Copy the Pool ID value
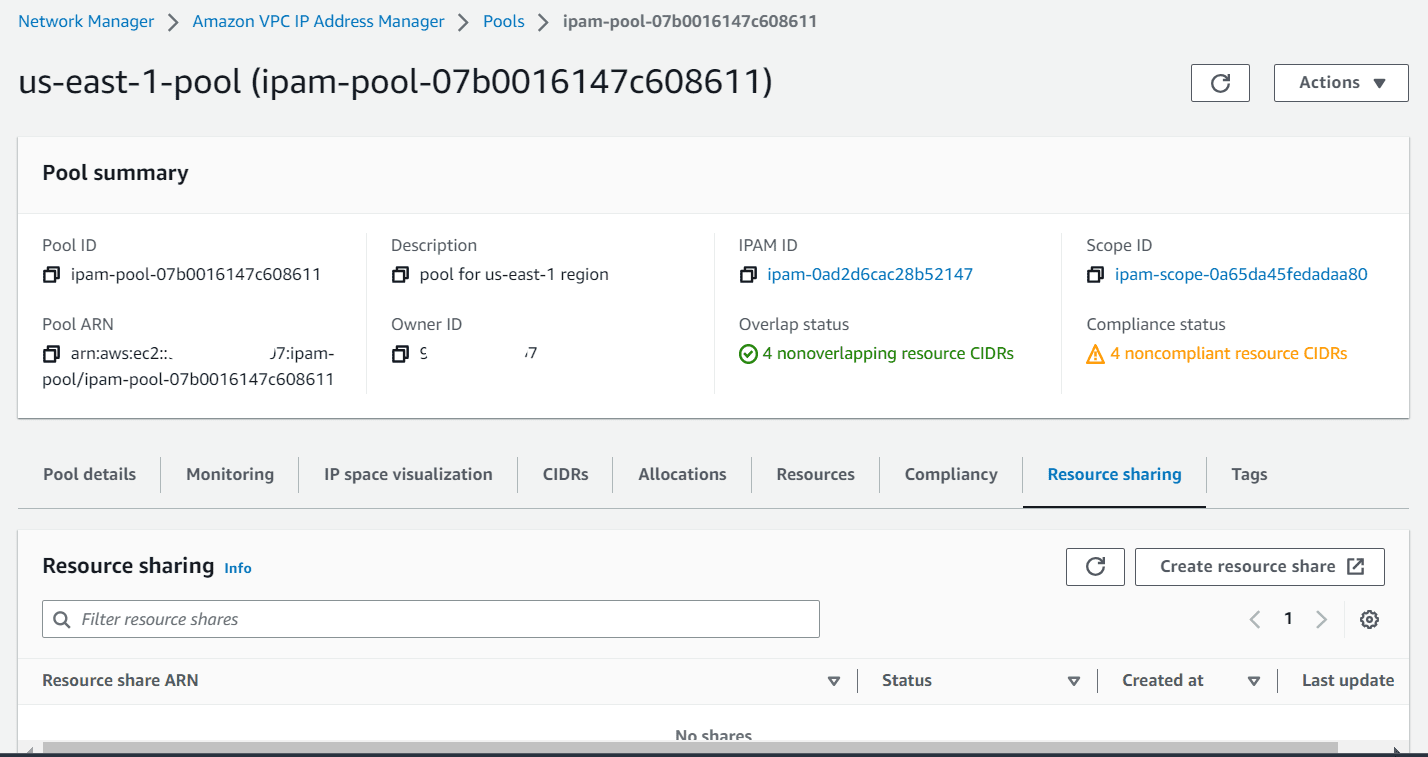This screenshot has height=757, width=1428. click(51, 274)
